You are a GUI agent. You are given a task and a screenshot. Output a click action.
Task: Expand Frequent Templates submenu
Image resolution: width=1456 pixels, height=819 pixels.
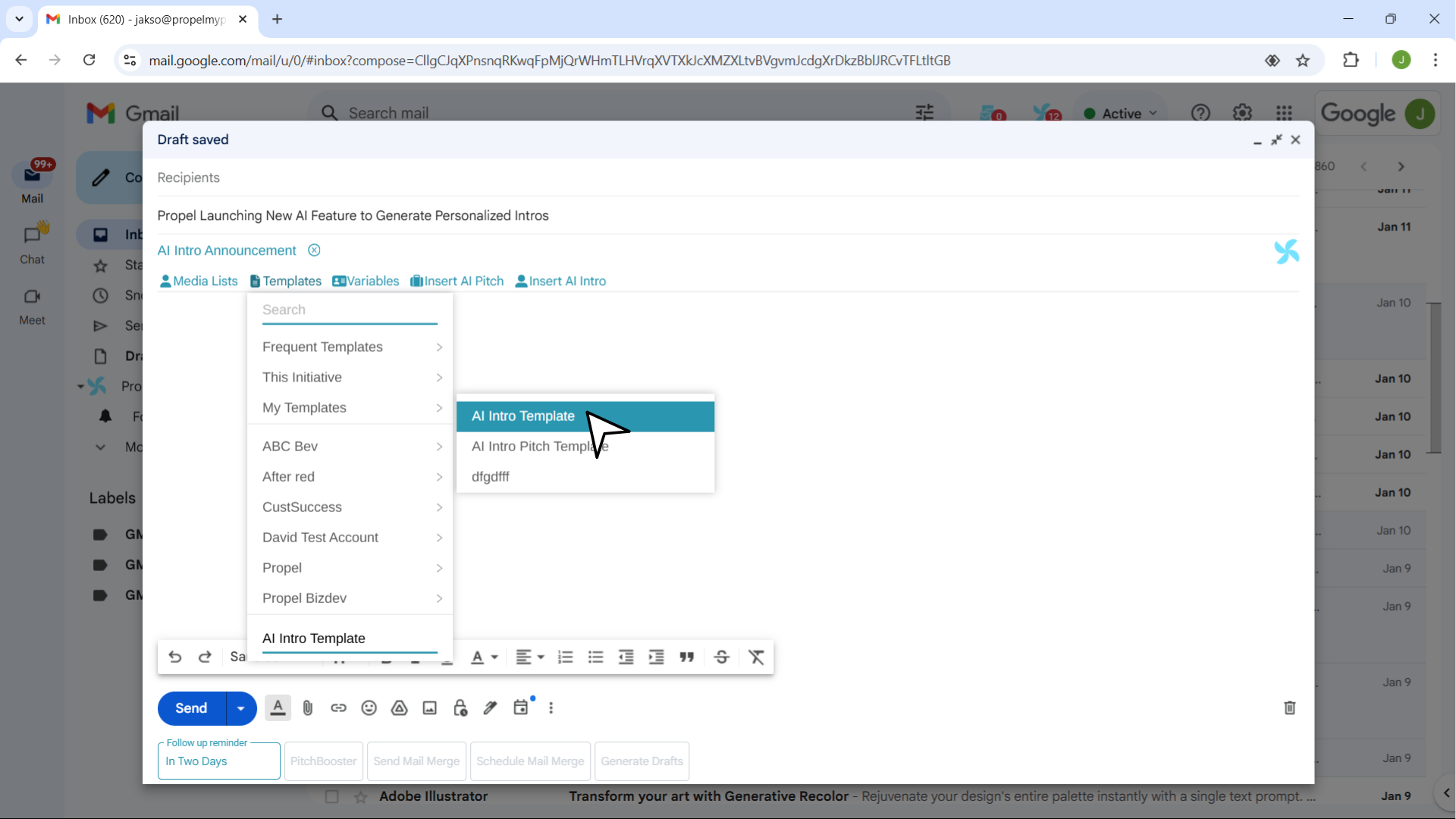350,347
